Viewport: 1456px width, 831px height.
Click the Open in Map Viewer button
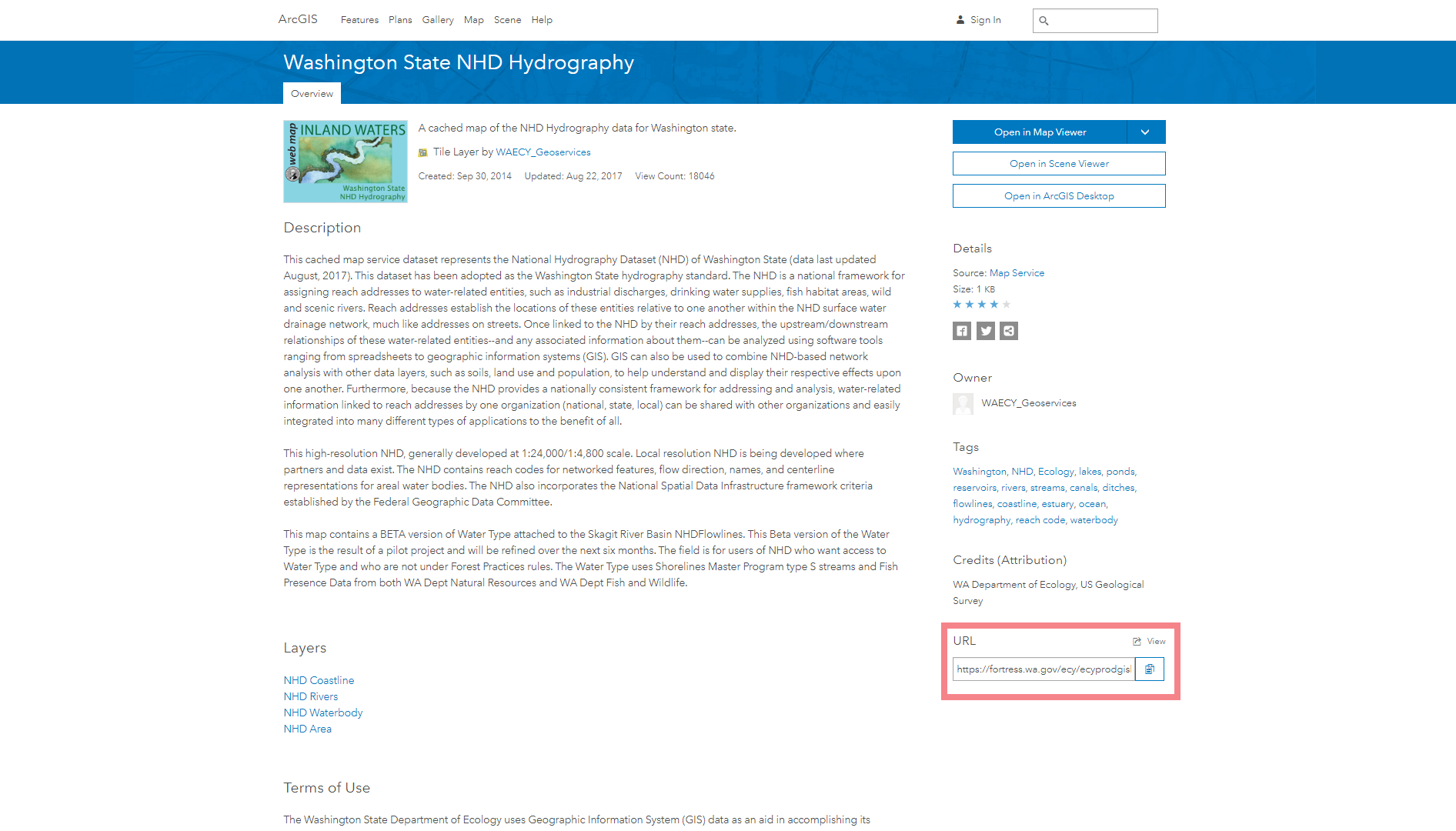pyautogui.click(x=1040, y=132)
